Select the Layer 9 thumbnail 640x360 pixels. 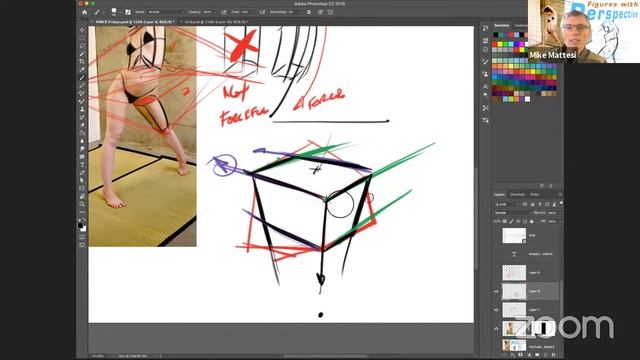514,273
